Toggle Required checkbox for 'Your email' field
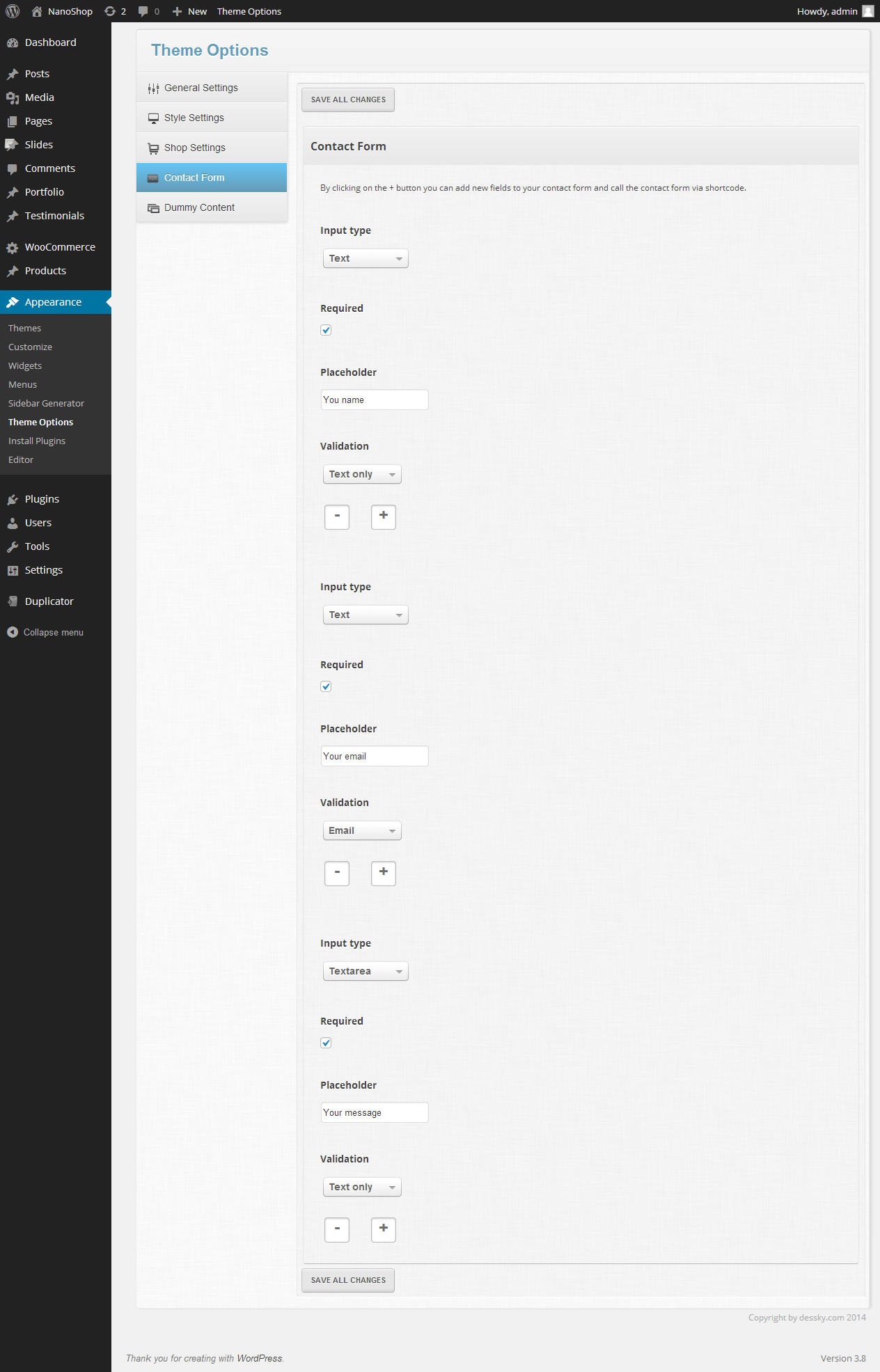880x1372 pixels. (x=326, y=686)
